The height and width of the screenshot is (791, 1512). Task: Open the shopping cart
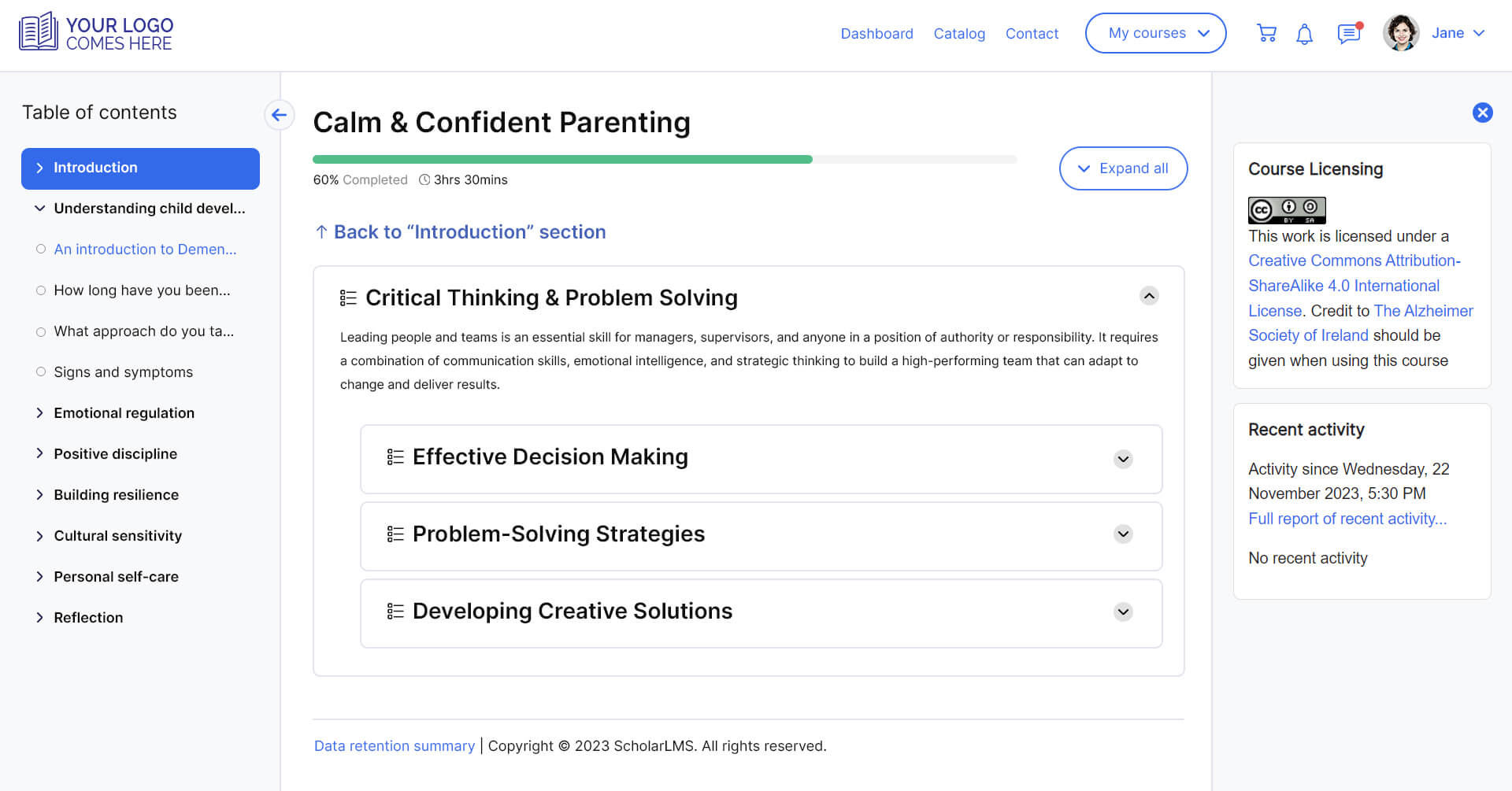(x=1266, y=33)
